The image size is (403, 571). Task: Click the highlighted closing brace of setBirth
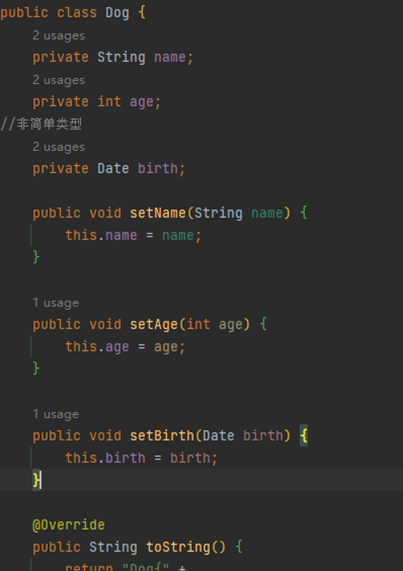pos(36,480)
